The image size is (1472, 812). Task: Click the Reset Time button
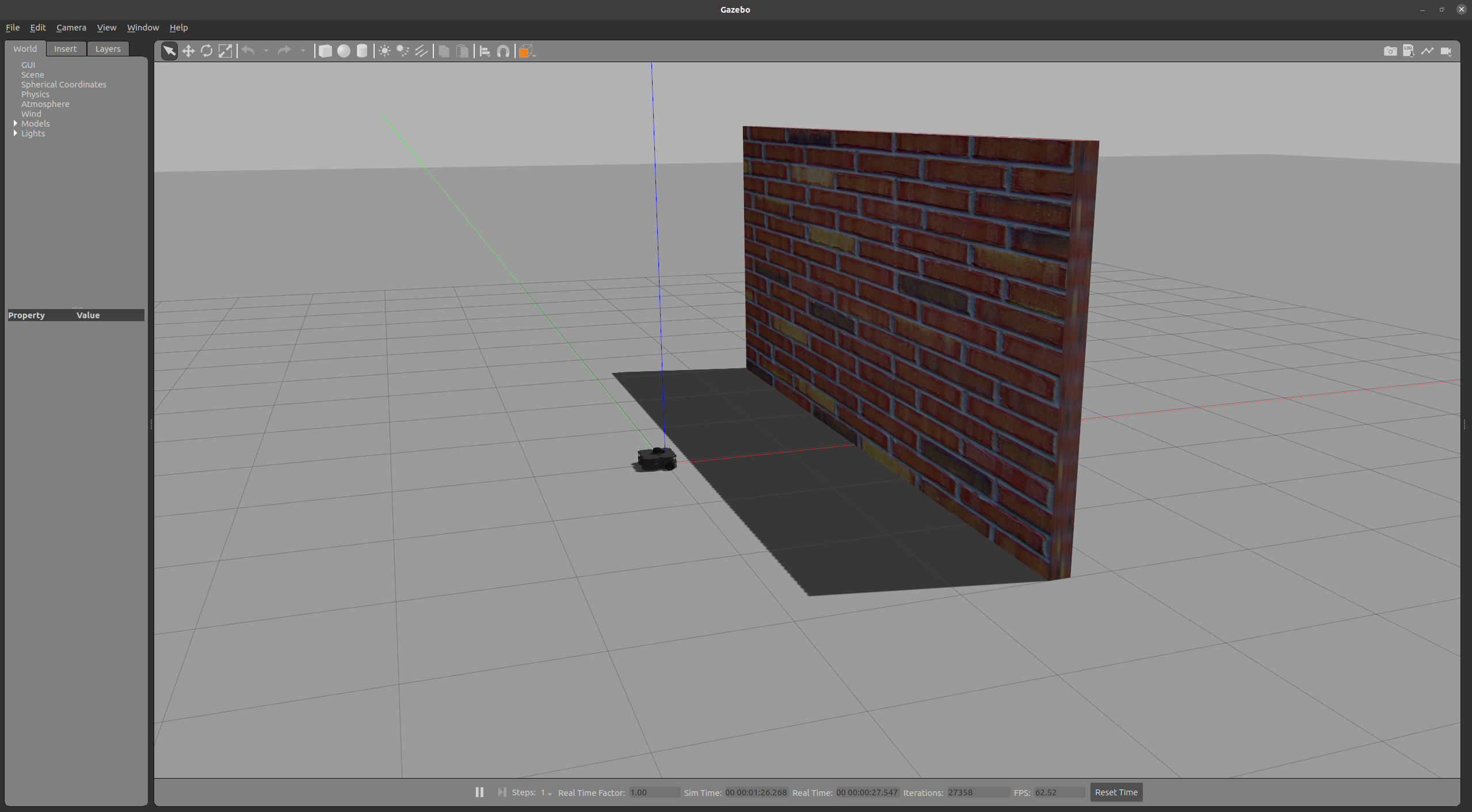pos(1116,792)
